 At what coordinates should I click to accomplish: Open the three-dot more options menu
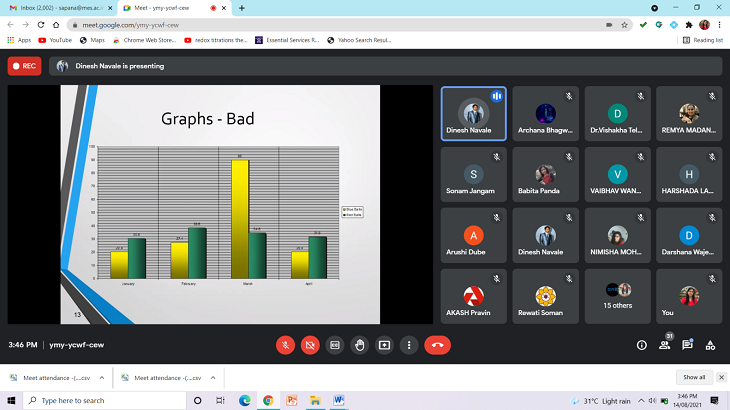coord(408,345)
